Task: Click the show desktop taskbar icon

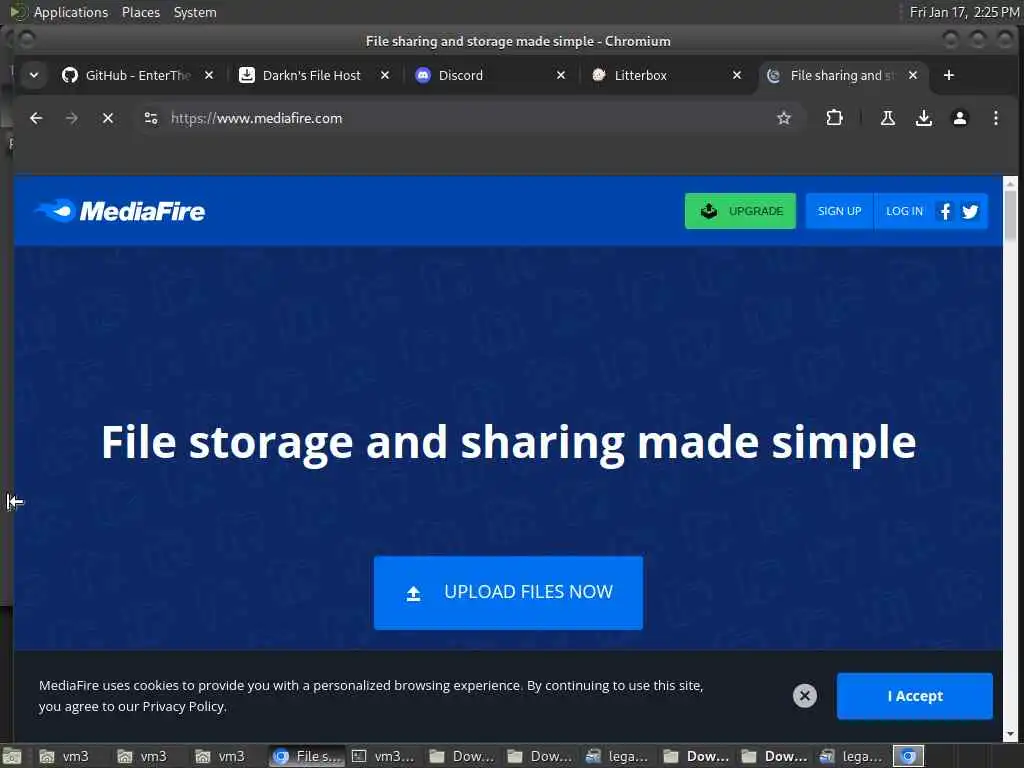Action: 12,756
